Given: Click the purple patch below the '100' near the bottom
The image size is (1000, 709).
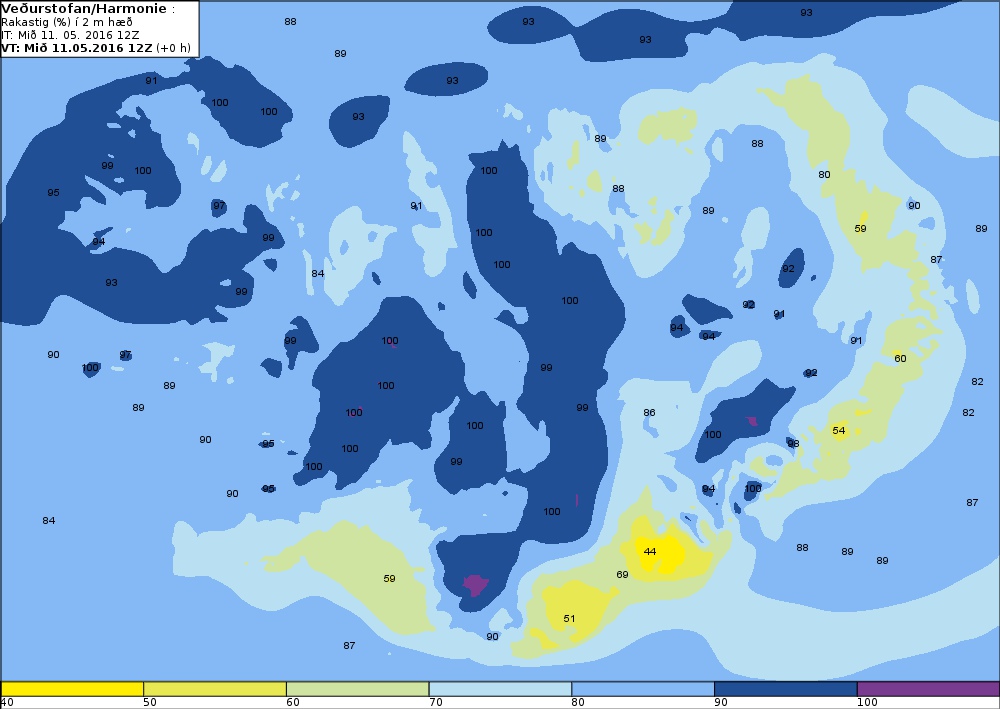Looking at the screenshot, I should click(475, 584).
